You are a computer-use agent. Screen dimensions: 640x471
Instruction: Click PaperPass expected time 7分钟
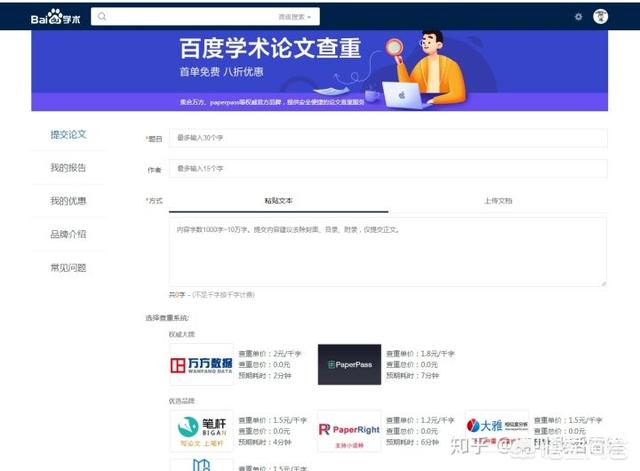(430, 375)
